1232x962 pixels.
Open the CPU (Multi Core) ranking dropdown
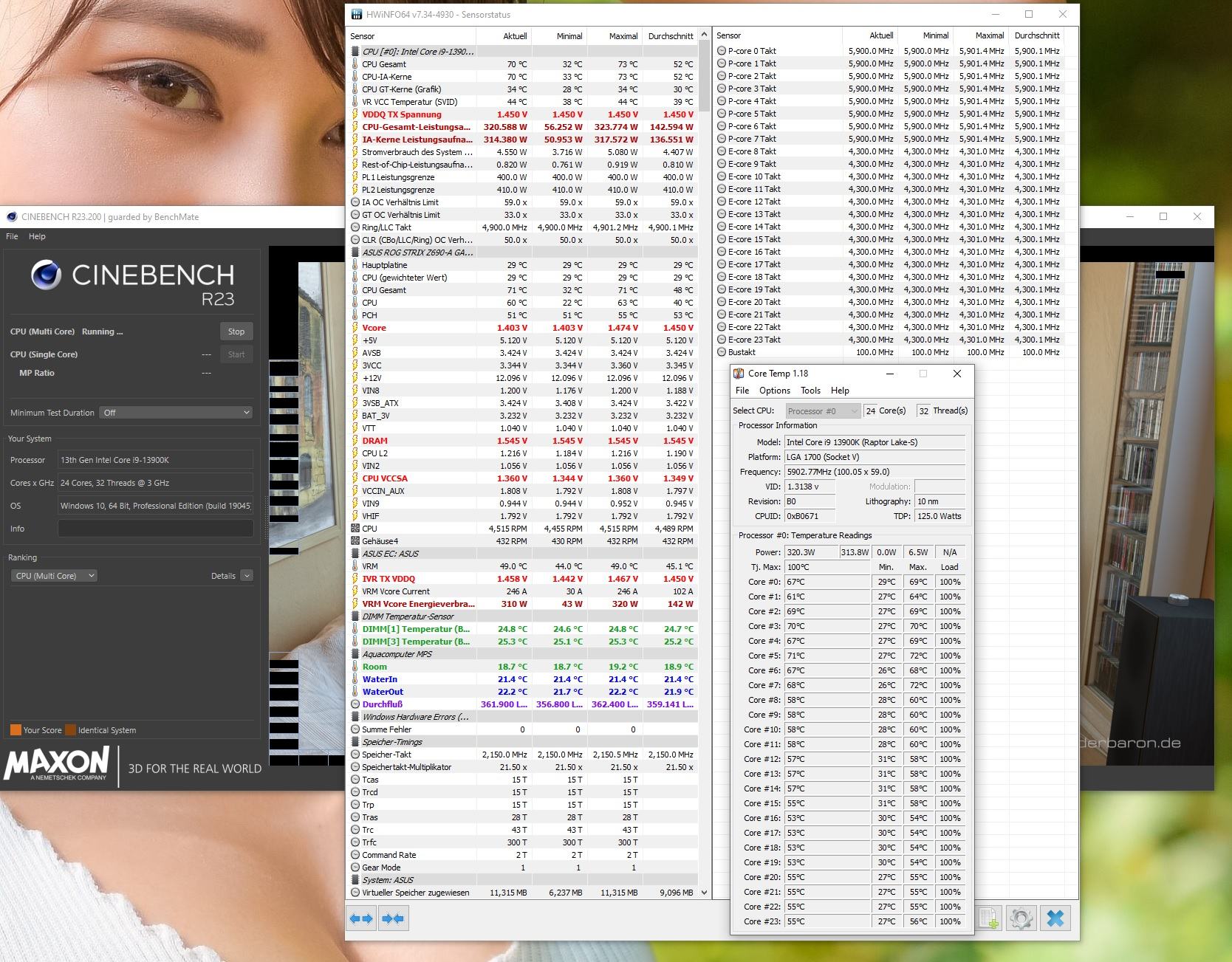[54, 576]
